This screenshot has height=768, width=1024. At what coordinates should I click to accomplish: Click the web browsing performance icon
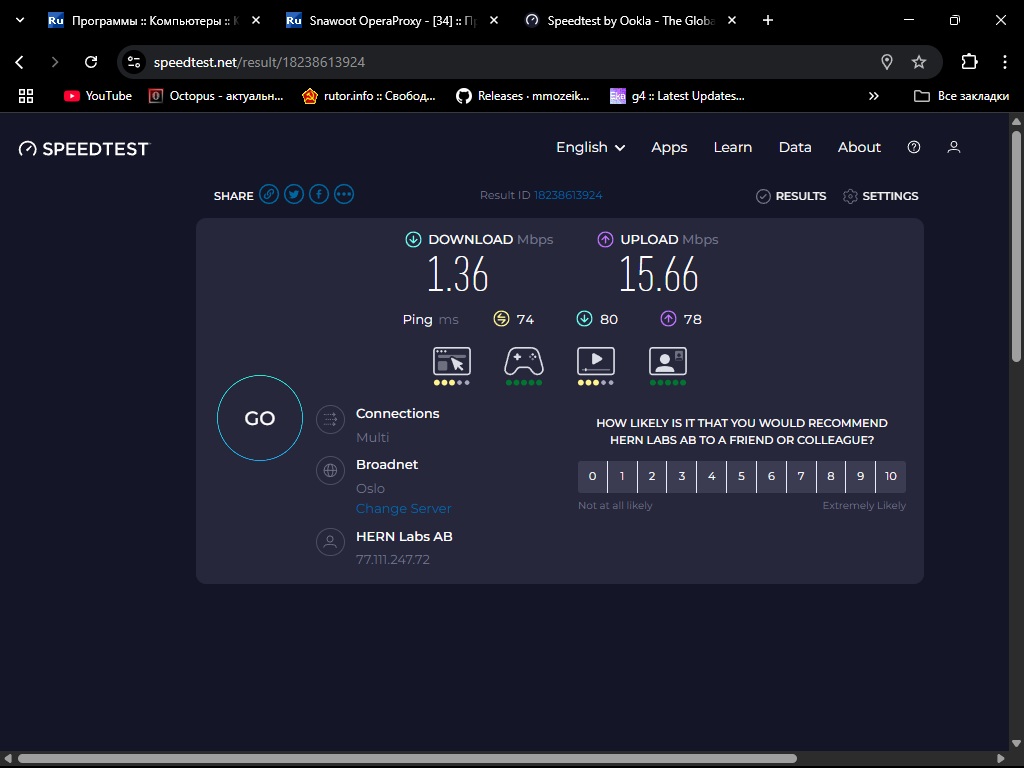(452, 361)
